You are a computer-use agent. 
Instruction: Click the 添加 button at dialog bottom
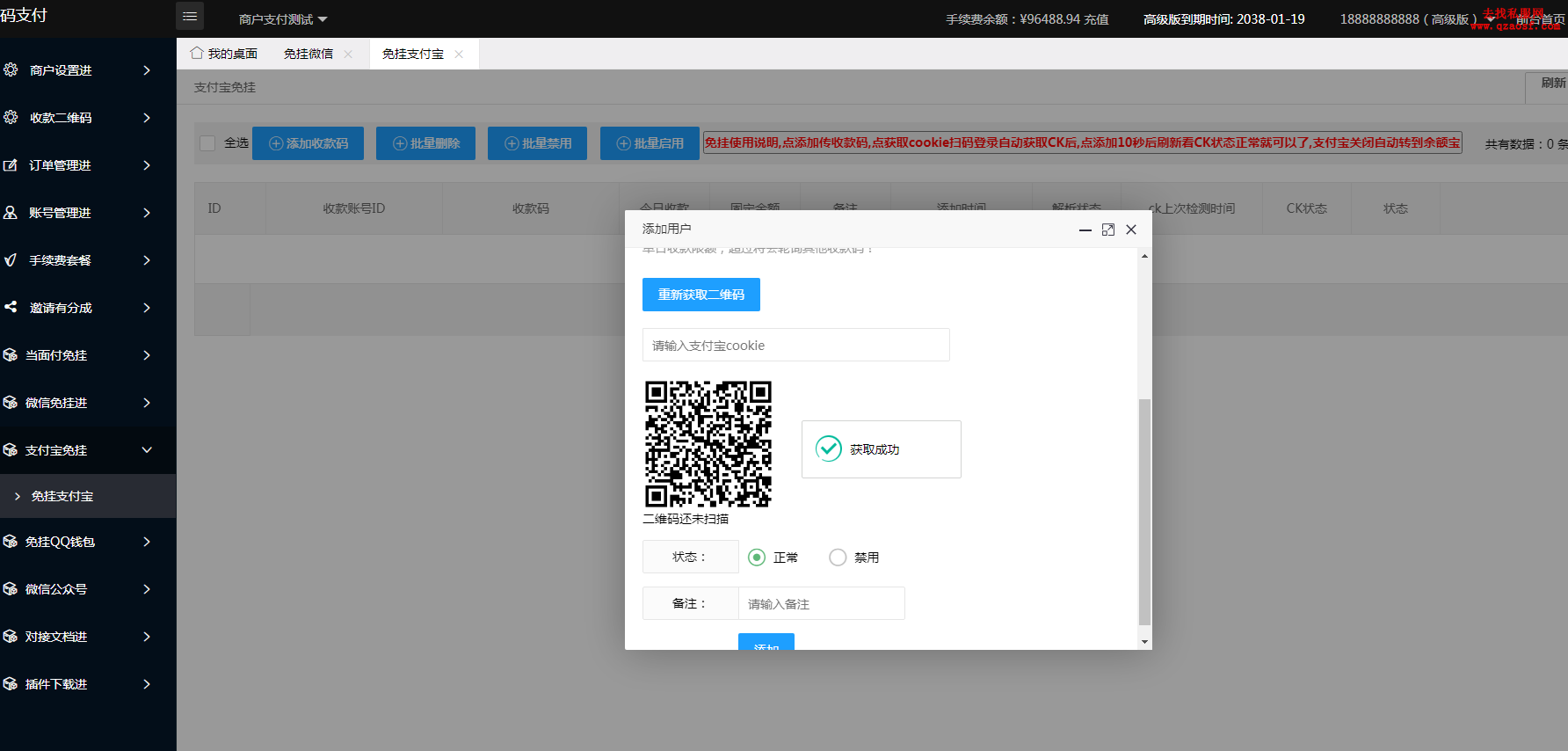click(x=766, y=642)
